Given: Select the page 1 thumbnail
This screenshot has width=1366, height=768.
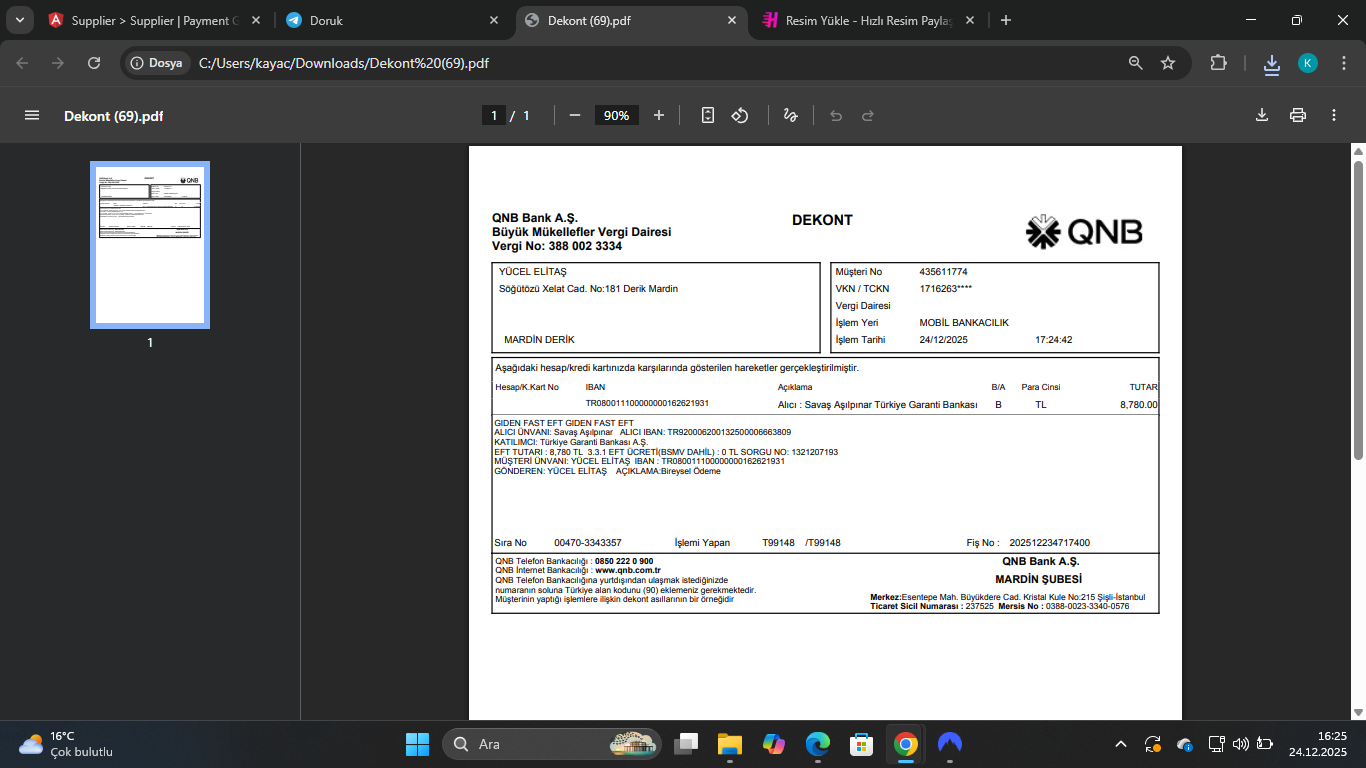Looking at the screenshot, I should [x=150, y=245].
